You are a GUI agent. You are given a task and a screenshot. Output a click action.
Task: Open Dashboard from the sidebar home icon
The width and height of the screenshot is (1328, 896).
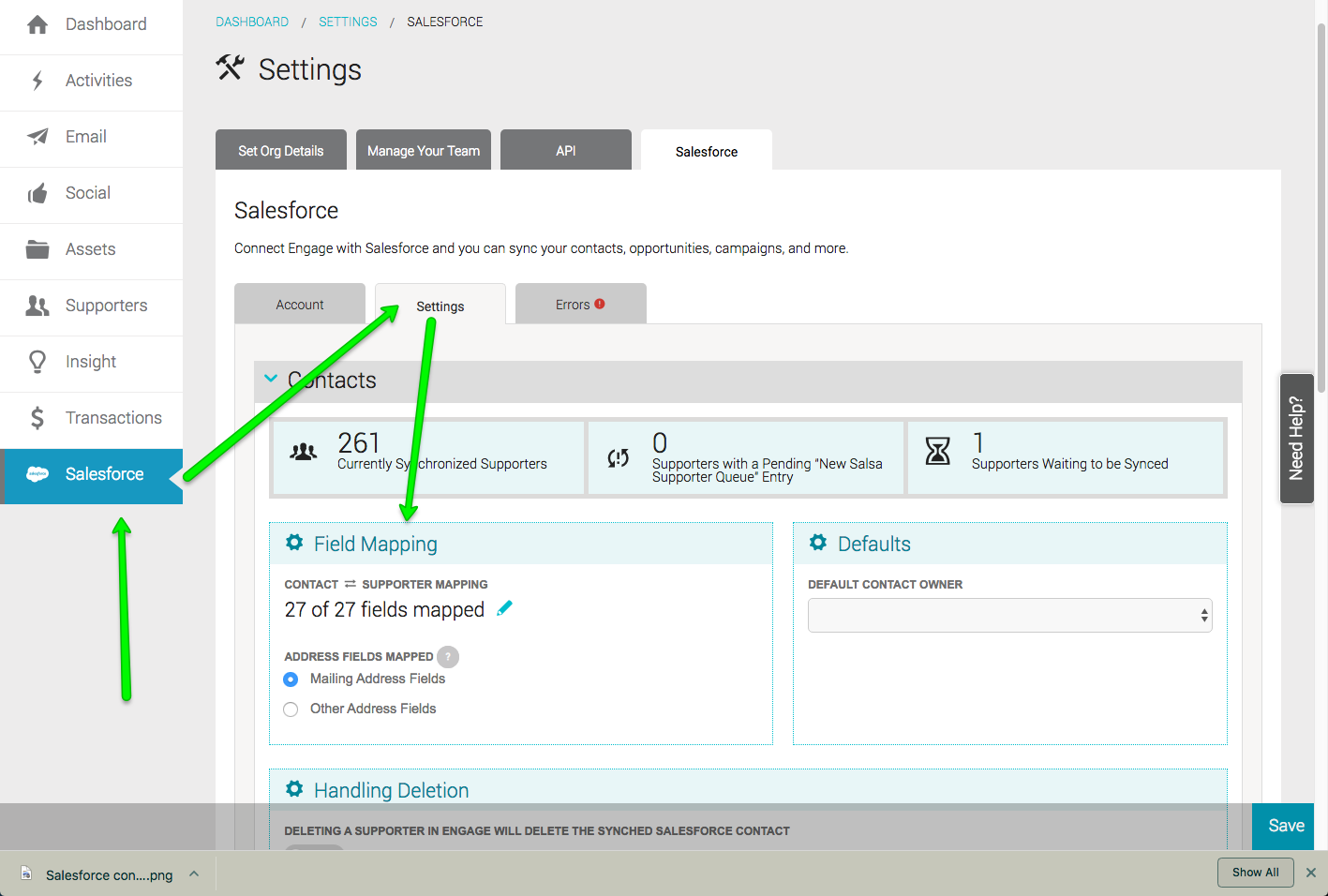tap(37, 24)
